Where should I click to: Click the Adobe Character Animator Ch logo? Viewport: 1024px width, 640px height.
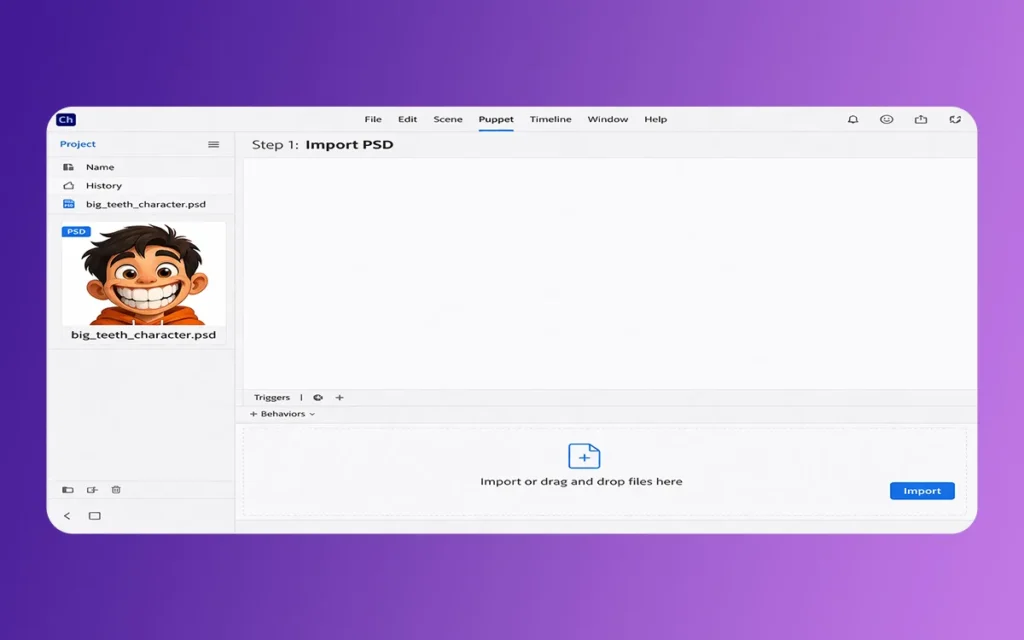click(66, 120)
